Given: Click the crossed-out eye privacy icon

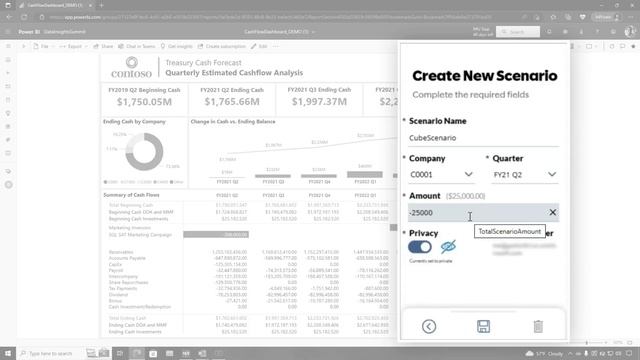Looking at the screenshot, I should pos(448,247).
